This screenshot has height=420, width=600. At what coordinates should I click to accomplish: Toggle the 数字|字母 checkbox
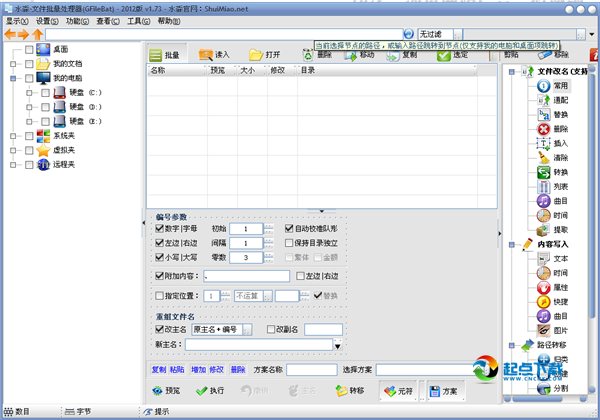coord(160,228)
